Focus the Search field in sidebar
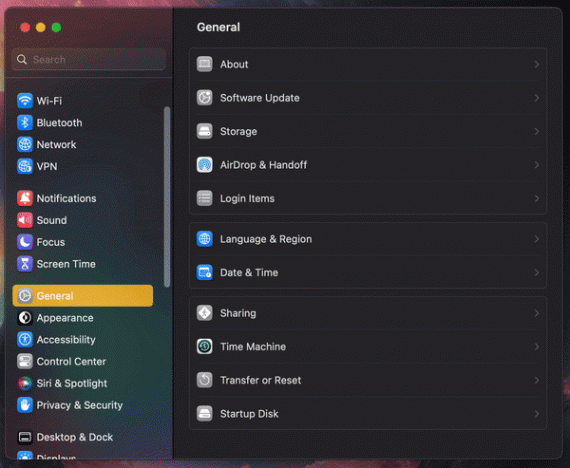 click(x=88, y=59)
